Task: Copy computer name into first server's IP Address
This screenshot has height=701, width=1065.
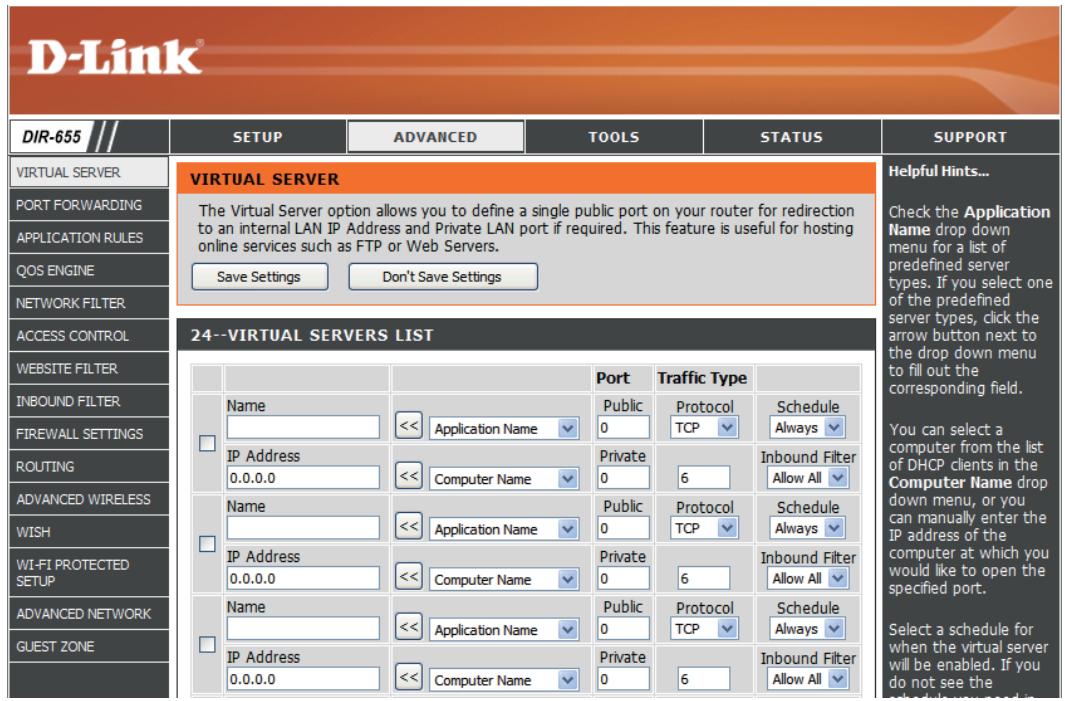Action: pyautogui.click(x=409, y=476)
